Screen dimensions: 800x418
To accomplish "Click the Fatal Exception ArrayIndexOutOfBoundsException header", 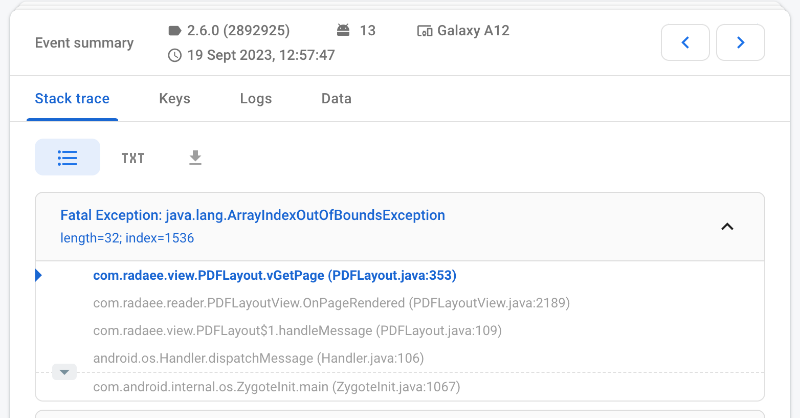I will 252,215.
